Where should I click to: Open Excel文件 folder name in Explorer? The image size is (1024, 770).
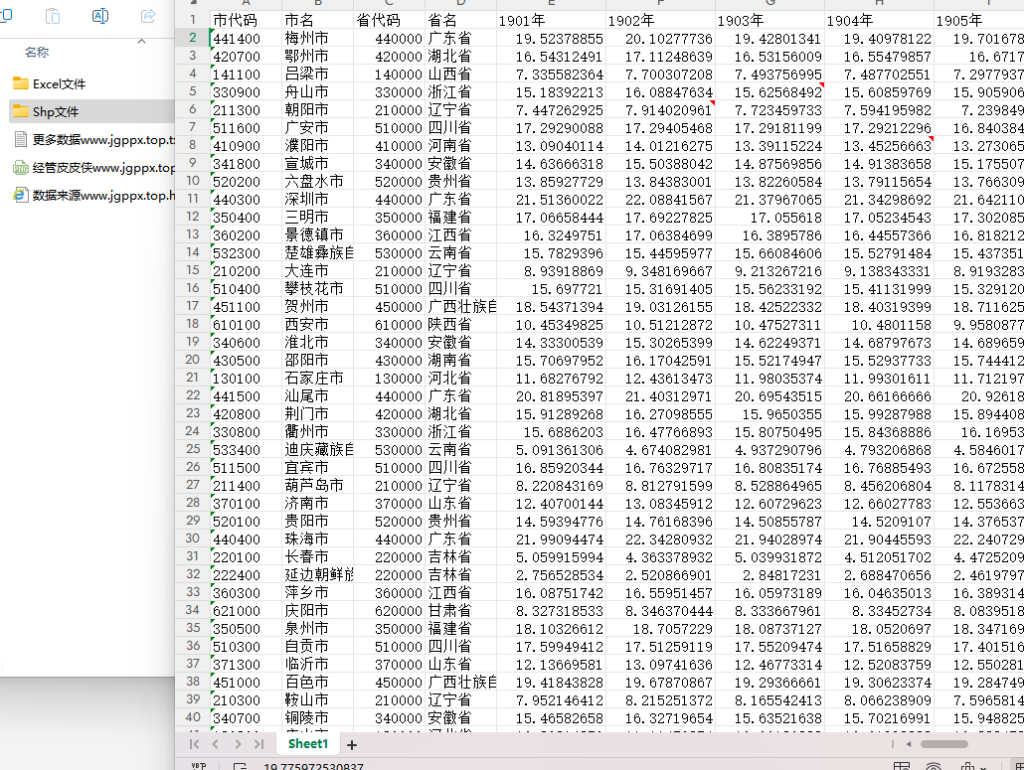point(59,84)
